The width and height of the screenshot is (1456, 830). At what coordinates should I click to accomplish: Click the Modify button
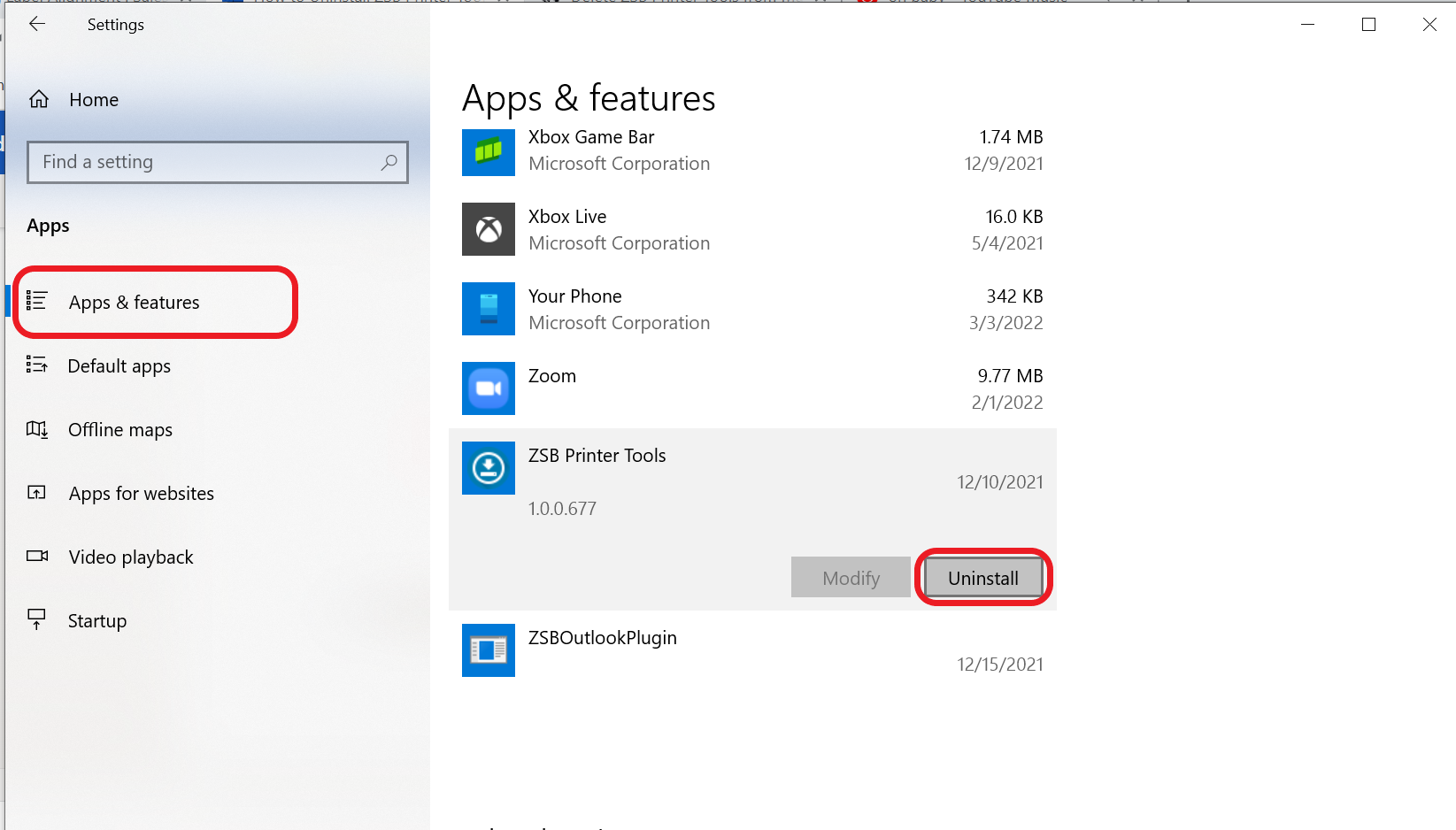click(851, 577)
